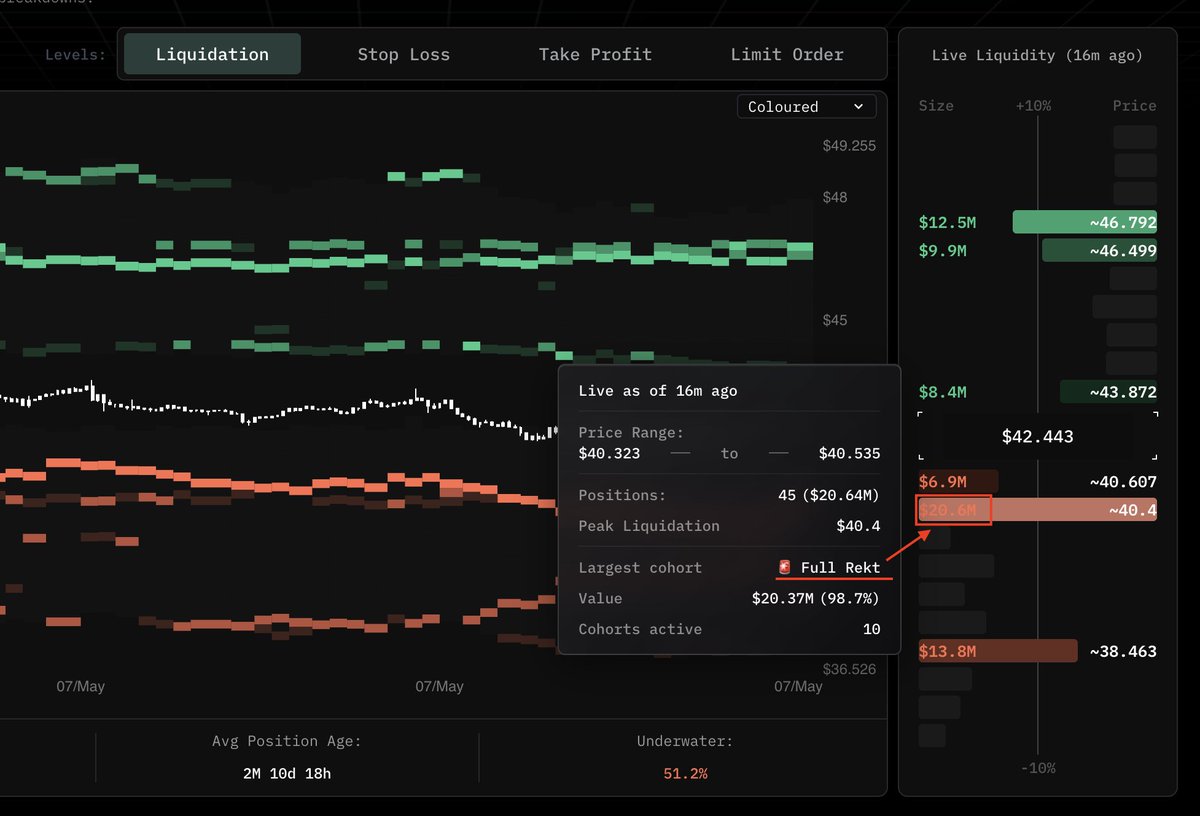Open the Coloured dropdown
This screenshot has height=816, width=1200.
(x=806, y=106)
